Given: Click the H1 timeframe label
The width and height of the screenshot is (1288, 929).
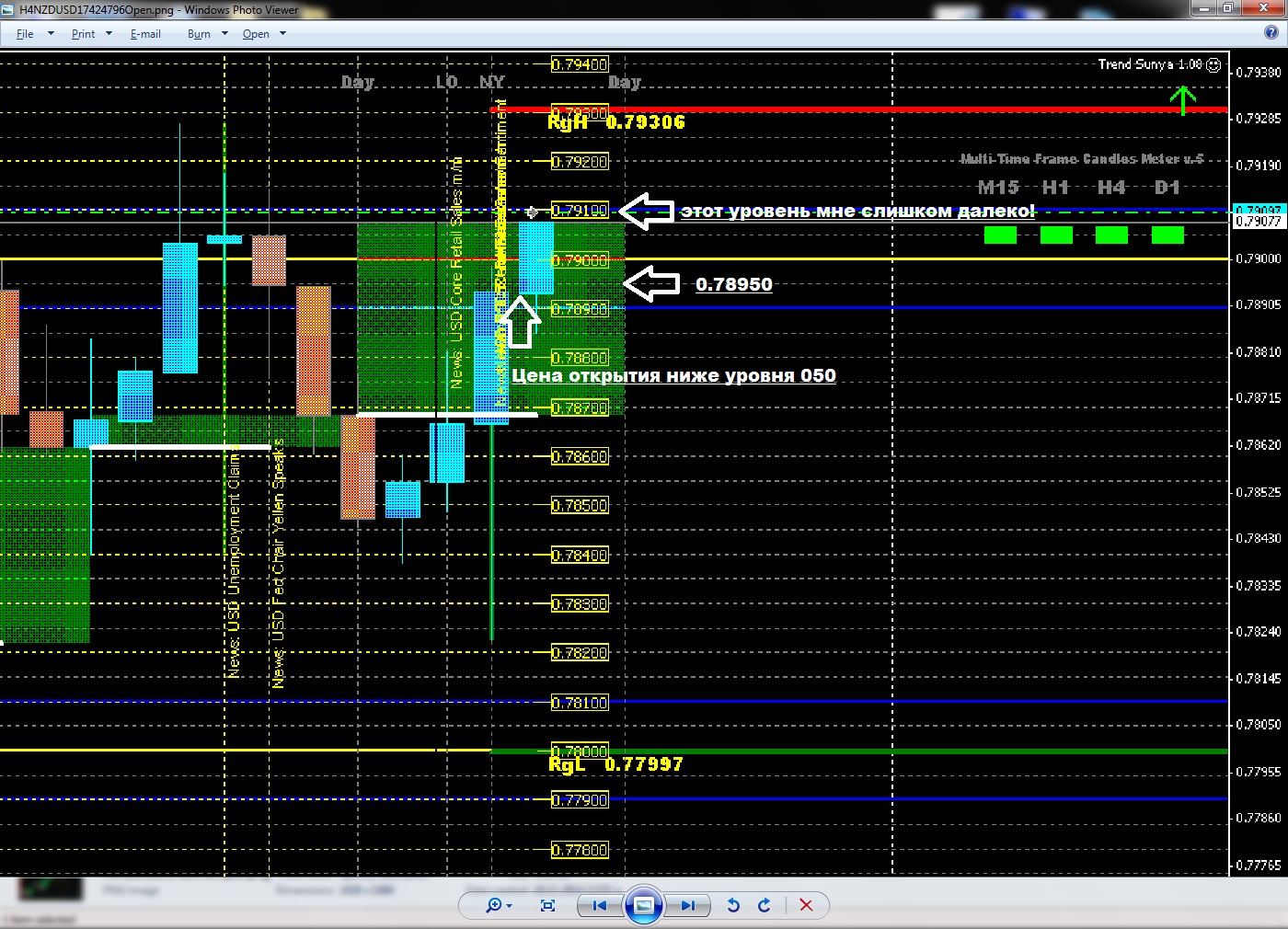Looking at the screenshot, I should pos(1055,188).
